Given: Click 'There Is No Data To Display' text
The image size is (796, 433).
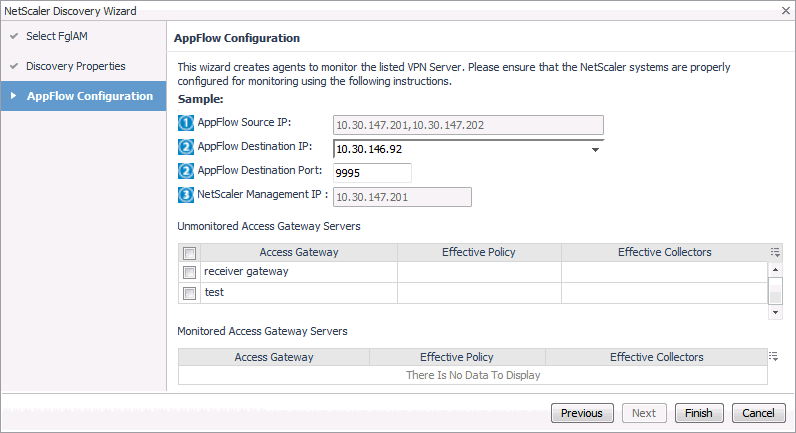Looking at the screenshot, I should click(x=473, y=375).
